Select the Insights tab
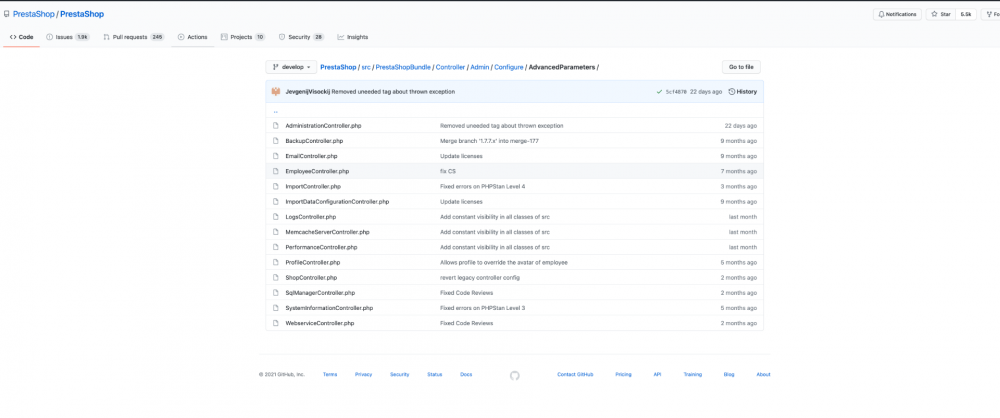 point(353,37)
